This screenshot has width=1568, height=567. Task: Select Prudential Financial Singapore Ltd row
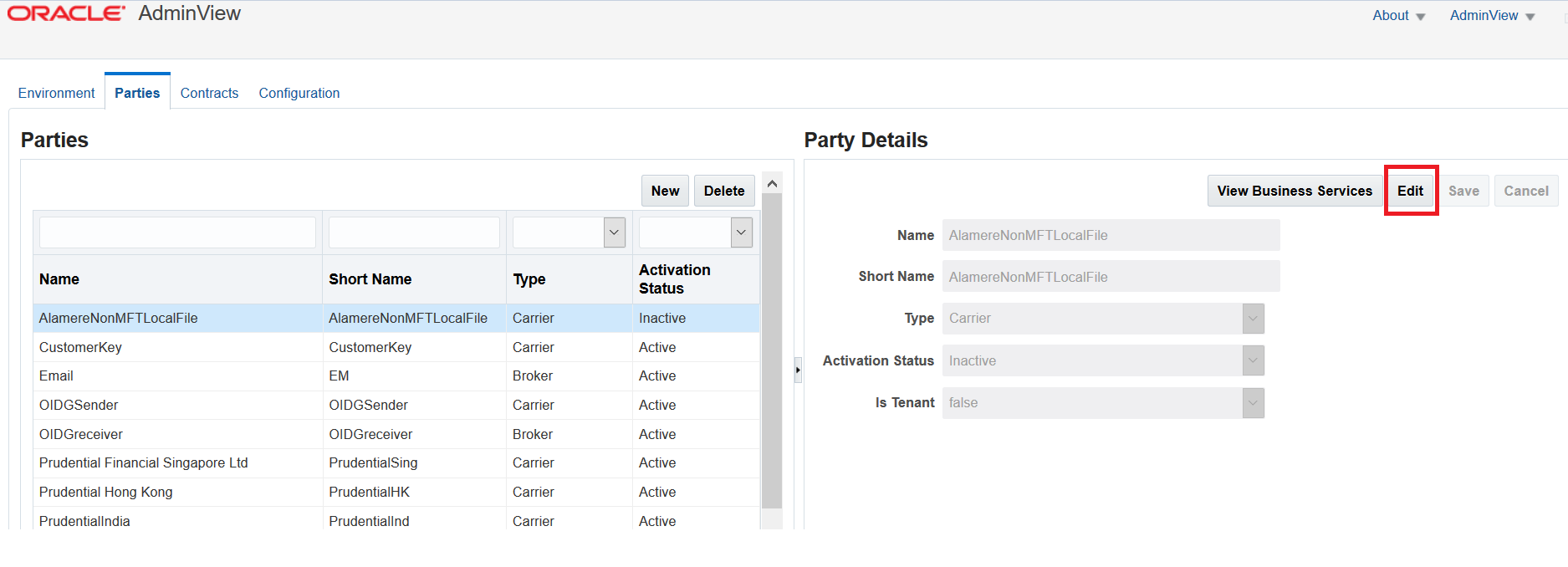tap(396, 463)
